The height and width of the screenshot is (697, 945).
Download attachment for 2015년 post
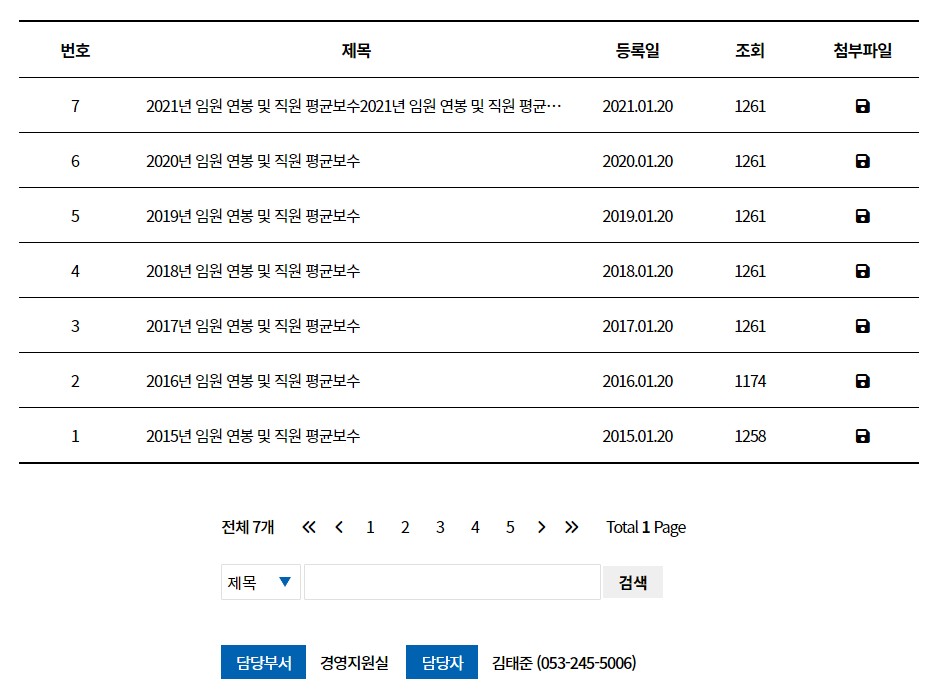pos(862,436)
